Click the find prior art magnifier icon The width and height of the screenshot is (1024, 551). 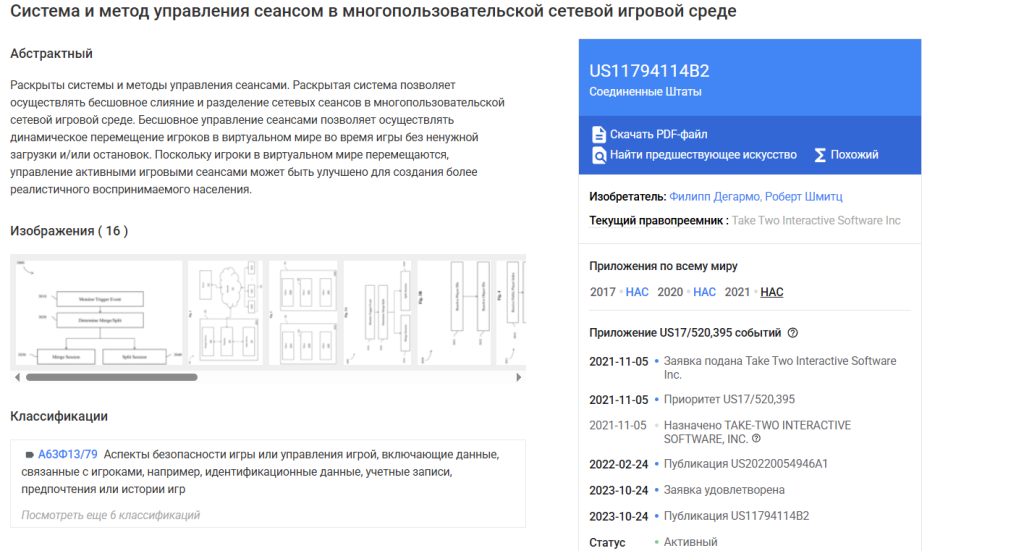598,155
